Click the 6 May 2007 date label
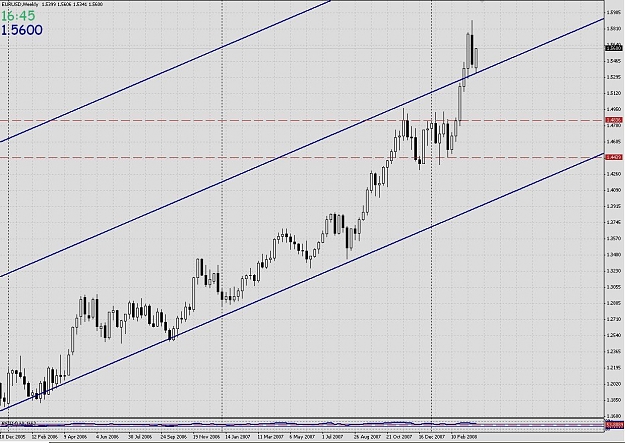The width and height of the screenshot is (625, 443). (302, 437)
